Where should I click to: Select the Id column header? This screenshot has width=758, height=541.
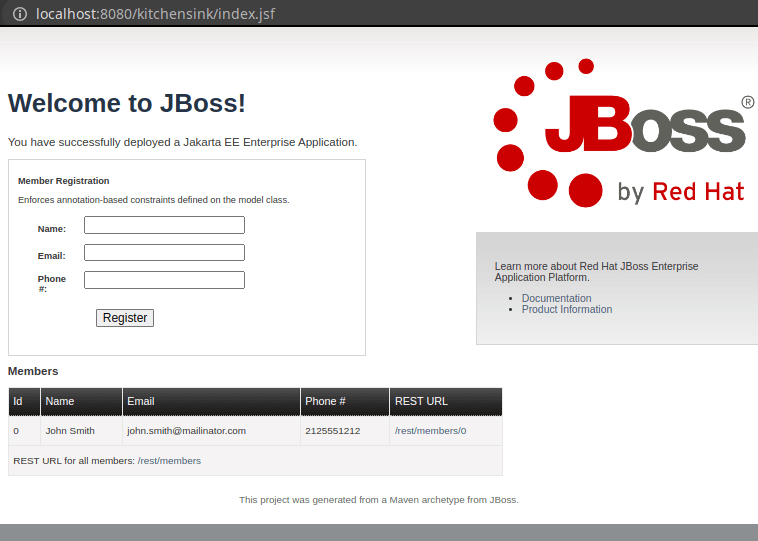[24, 401]
